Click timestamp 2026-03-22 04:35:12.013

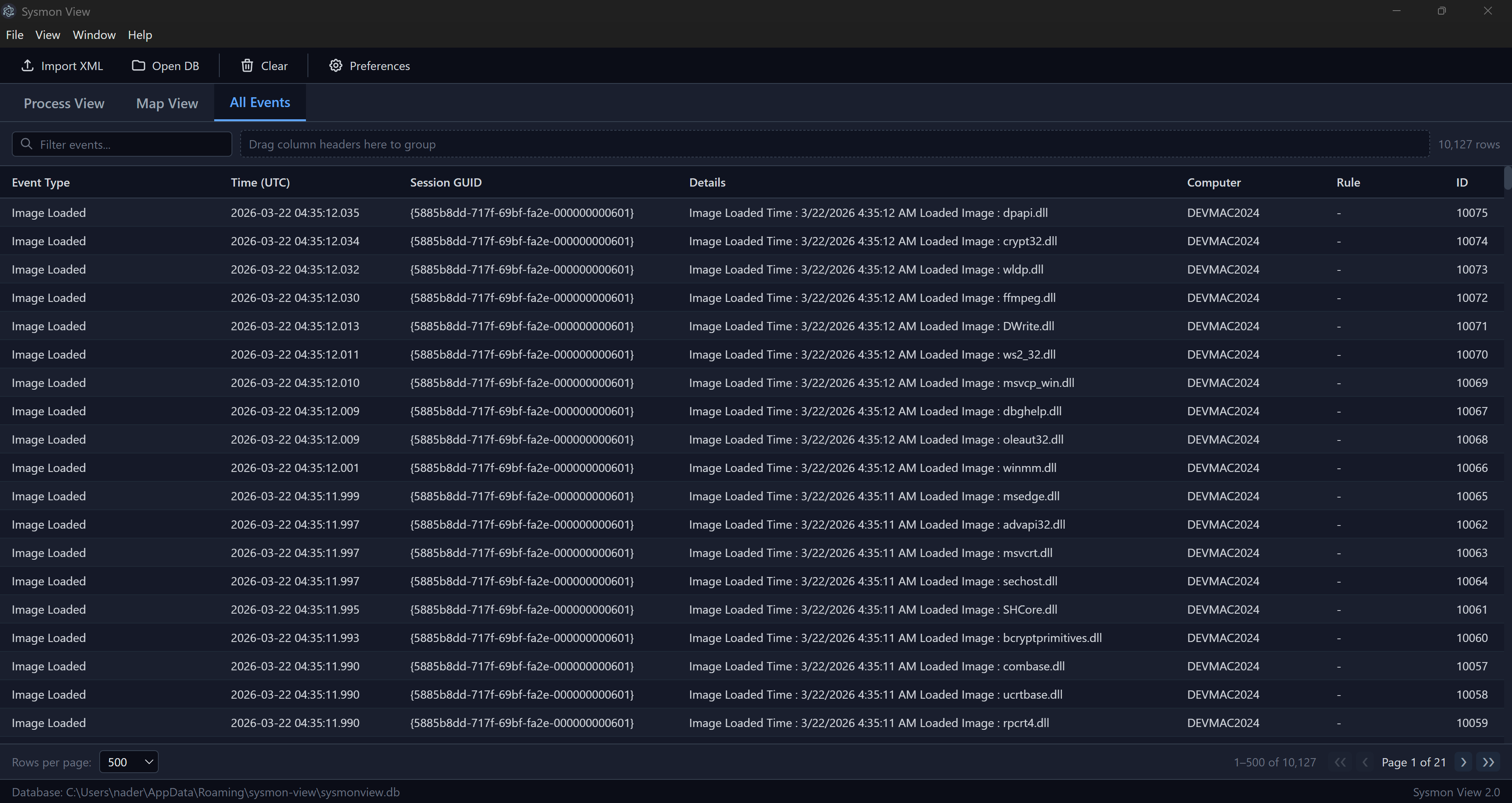[x=295, y=326]
